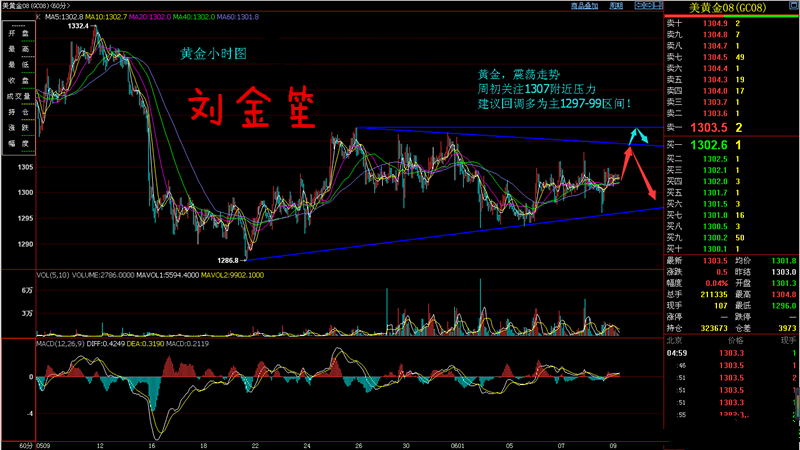Click the 持仓 323673 open interest value
800x450 pixels.
coord(714,328)
